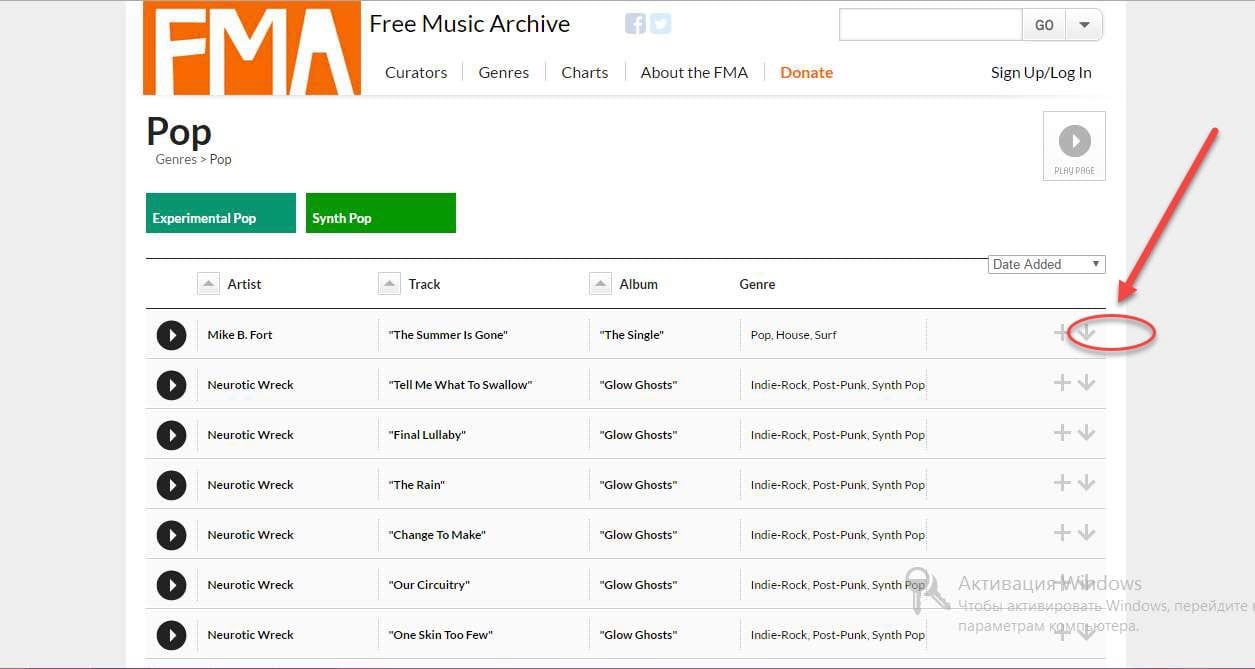Download "The Rain" using arrow icon

[1087, 483]
